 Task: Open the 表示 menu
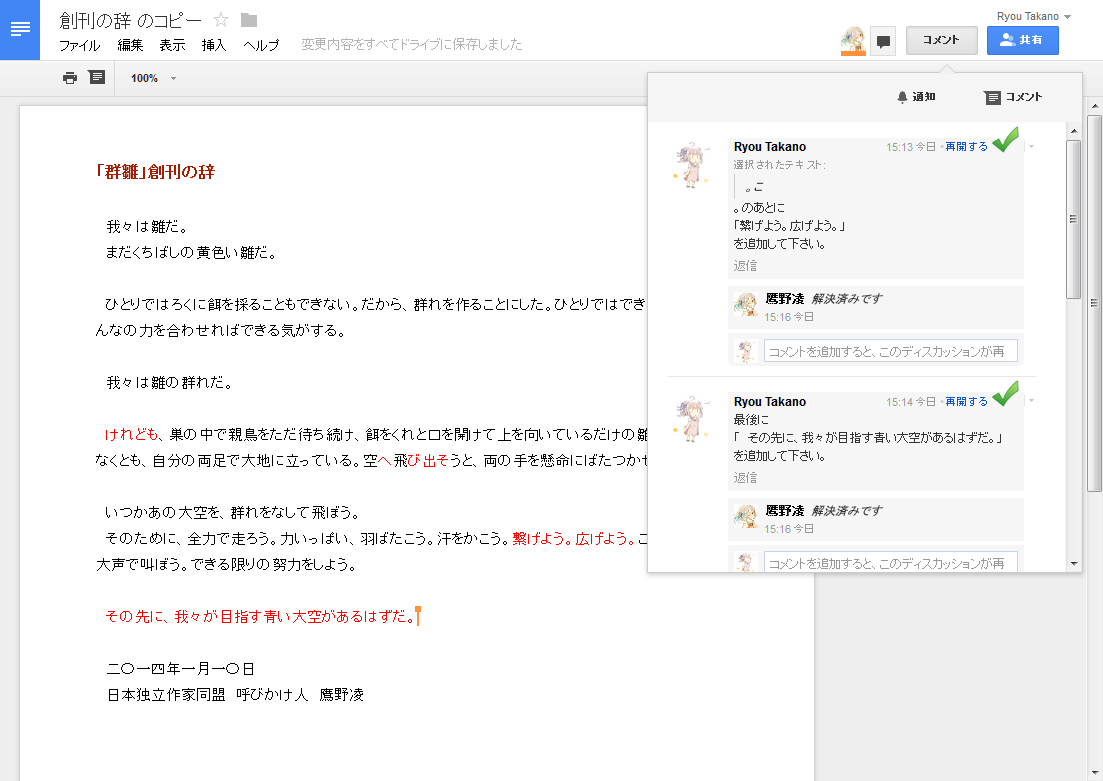pyautogui.click(x=172, y=45)
